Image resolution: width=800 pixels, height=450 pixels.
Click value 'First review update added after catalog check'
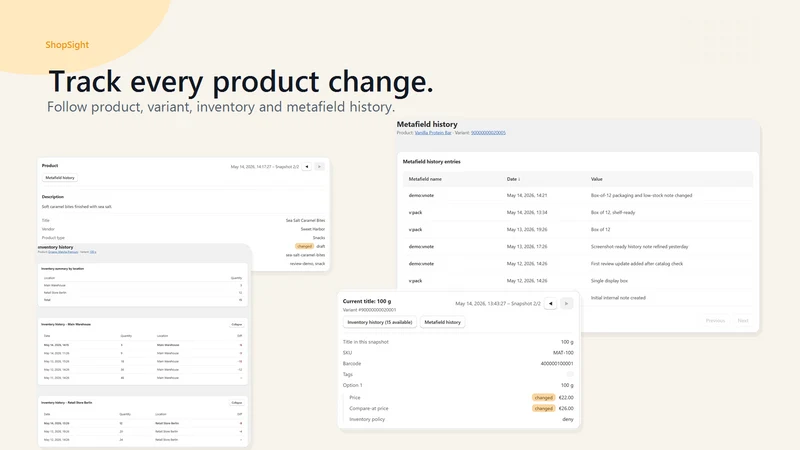coord(637,264)
